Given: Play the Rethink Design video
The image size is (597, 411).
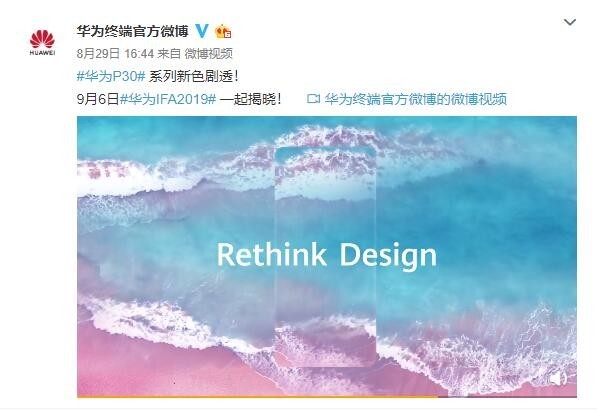Looking at the screenshot, I should click(327, 256).
